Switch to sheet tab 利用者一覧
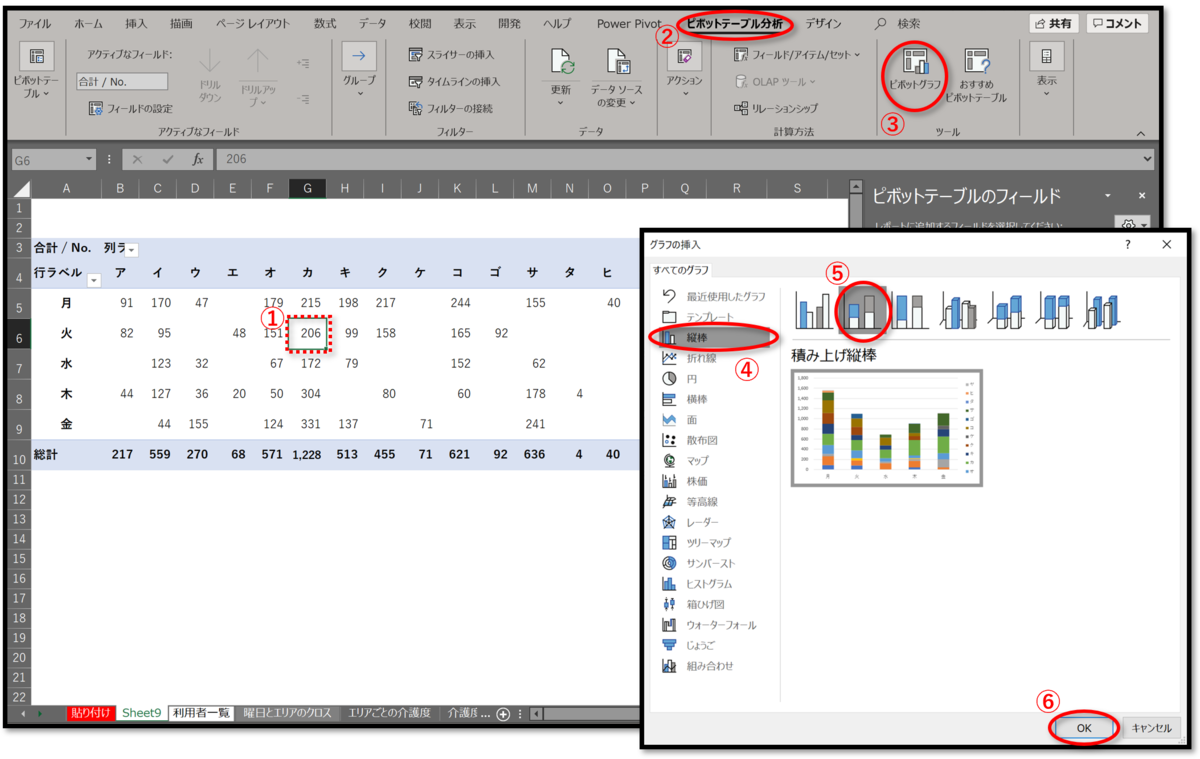Viewport: 1200px width, 759px height. (201, 713)
